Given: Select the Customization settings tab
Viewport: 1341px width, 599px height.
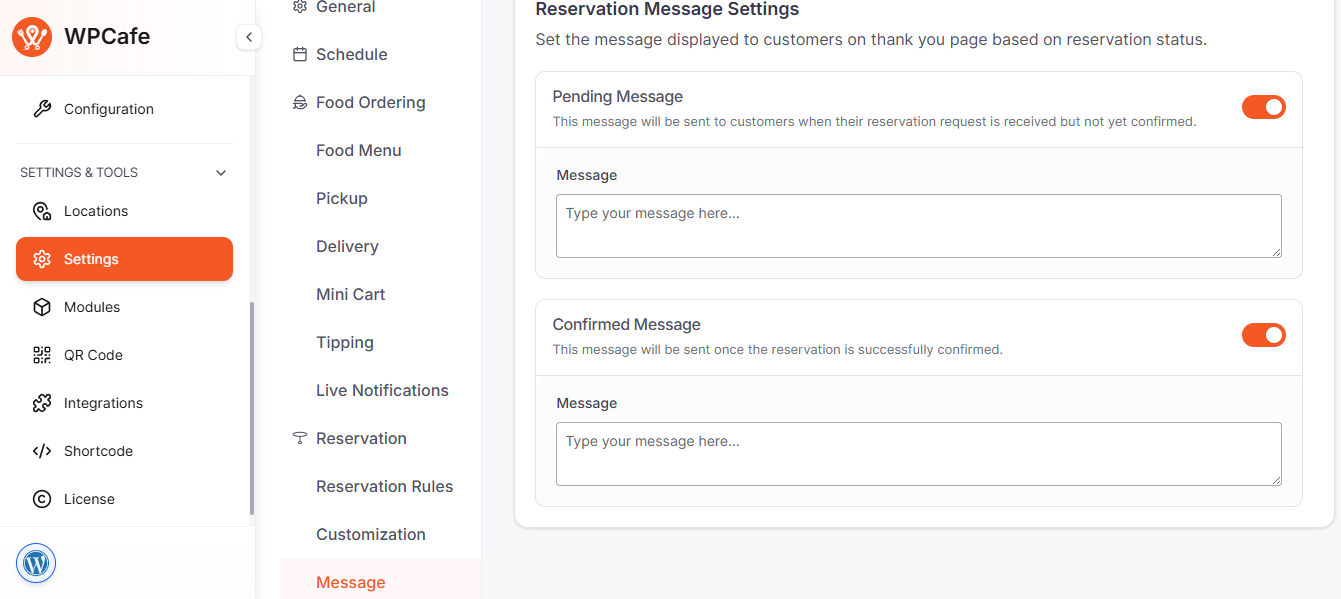Looking at the screenshot, I should click(370, 534).
